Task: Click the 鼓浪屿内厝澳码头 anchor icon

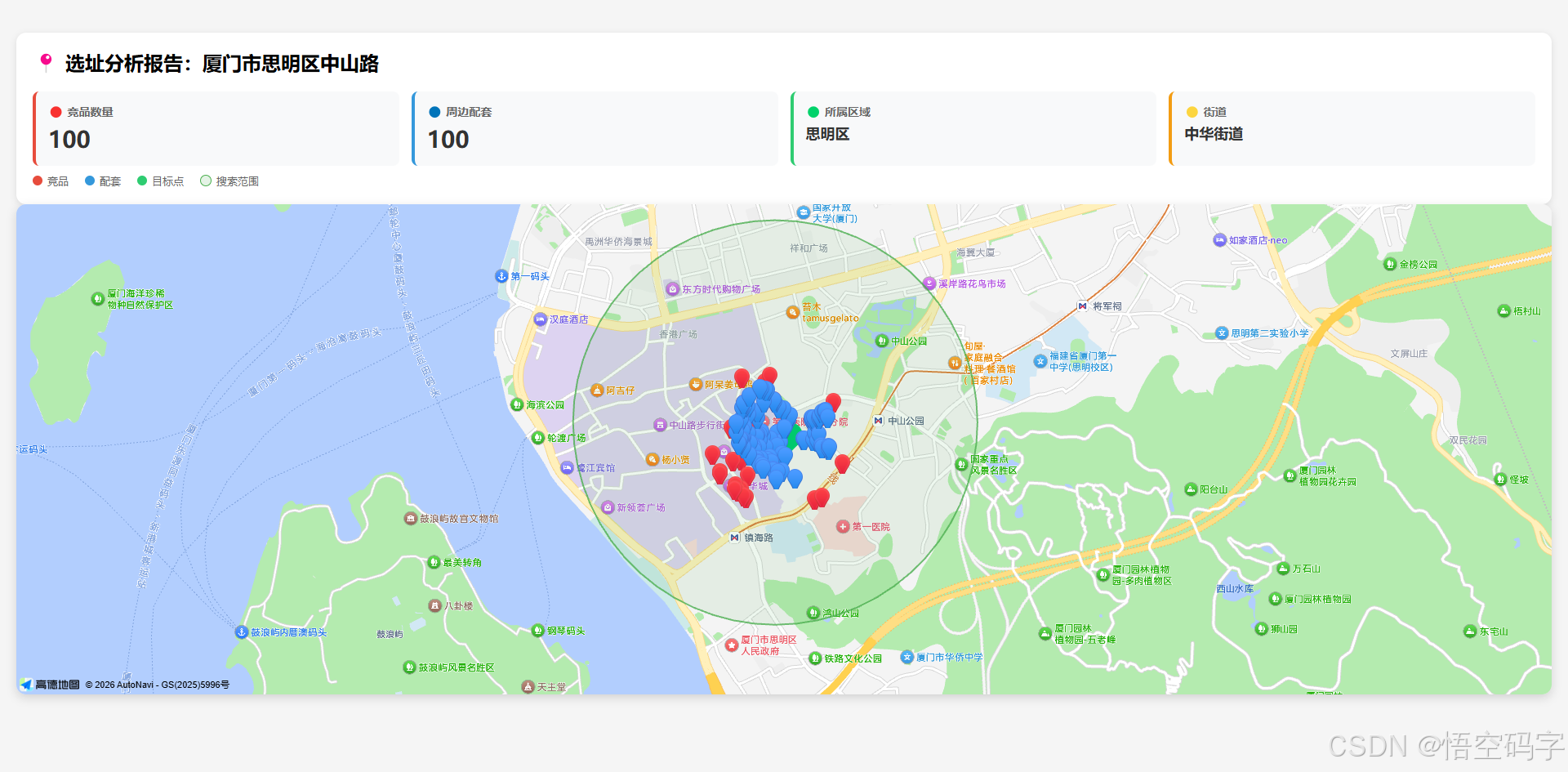Action: (241, 632)
